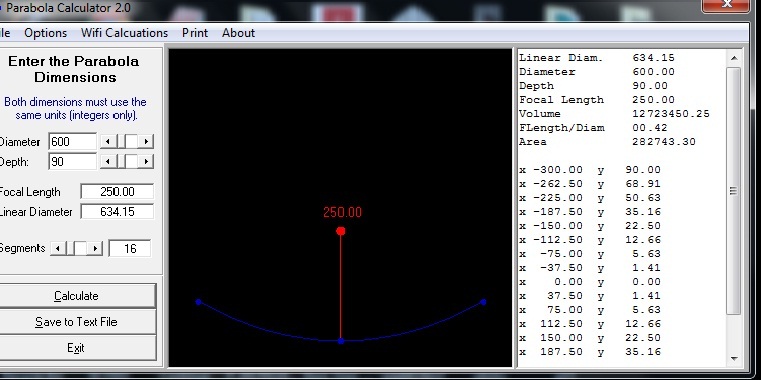Click the right blue parabola endpoint
Viewport: 761px width, 380px height.
tap(483, 302)
